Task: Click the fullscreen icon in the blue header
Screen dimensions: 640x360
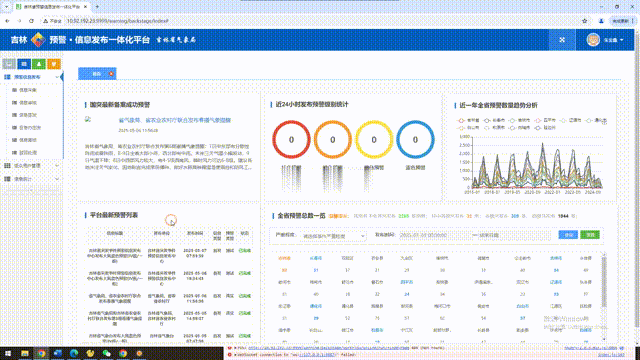Action: pos(562,40)
